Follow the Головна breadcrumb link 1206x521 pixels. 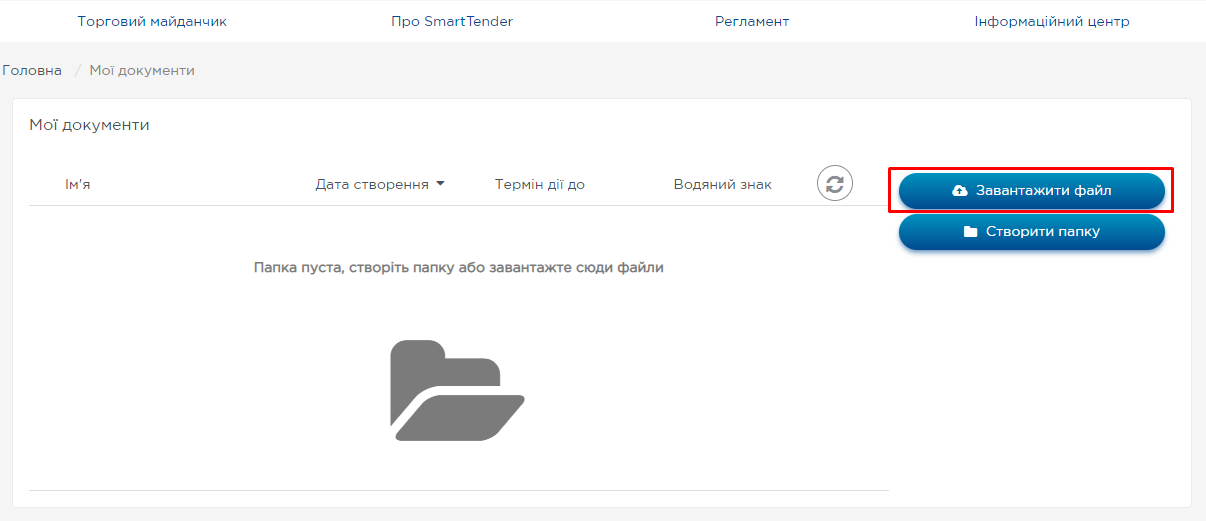click(32, 70)
